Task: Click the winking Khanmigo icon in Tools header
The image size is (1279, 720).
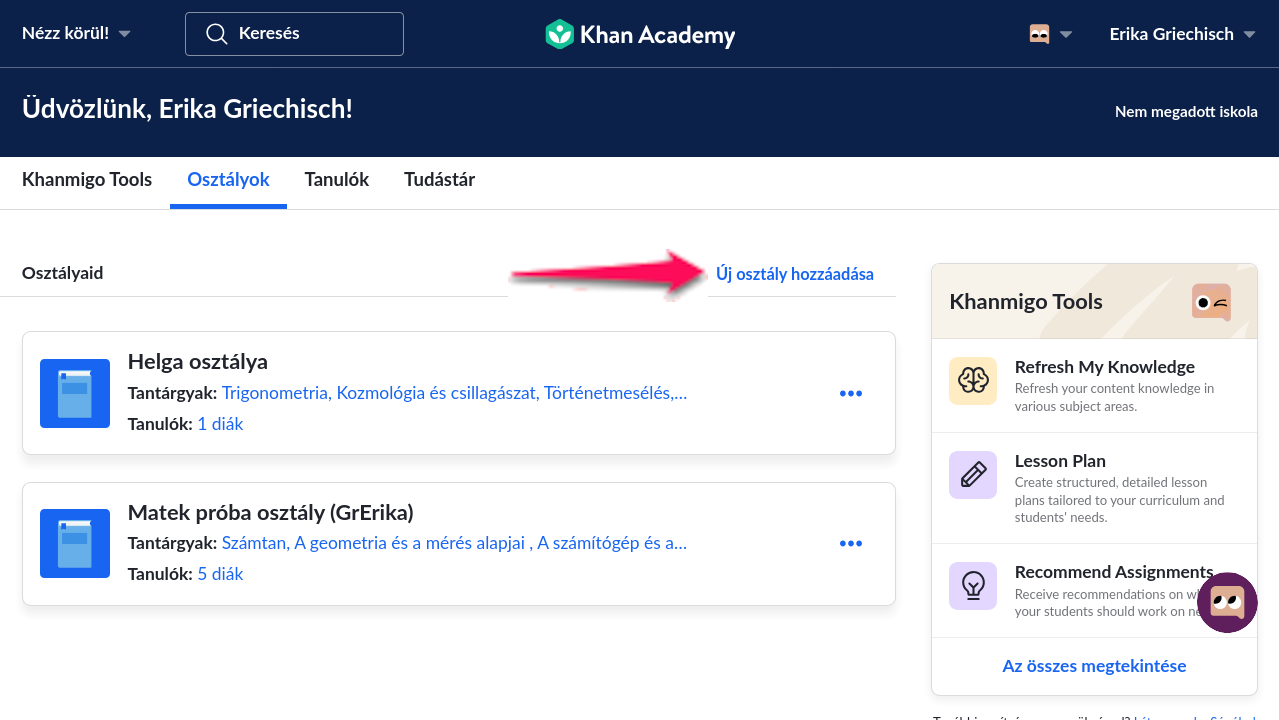Action: click(x=1211, y=302)
